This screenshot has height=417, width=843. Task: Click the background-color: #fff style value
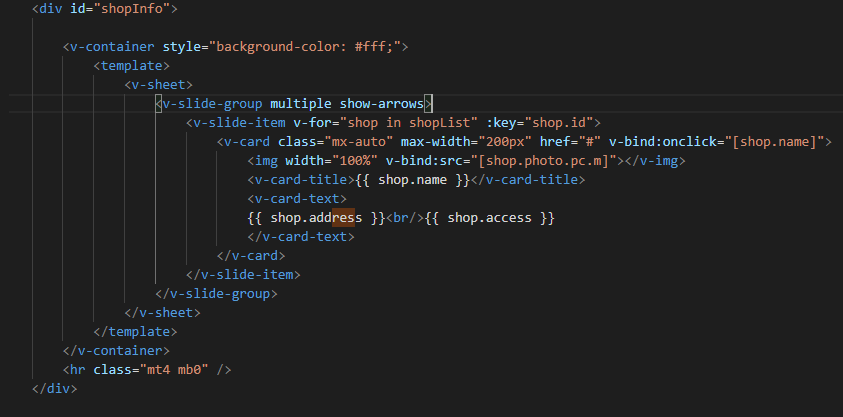click(x=298, y=47)
